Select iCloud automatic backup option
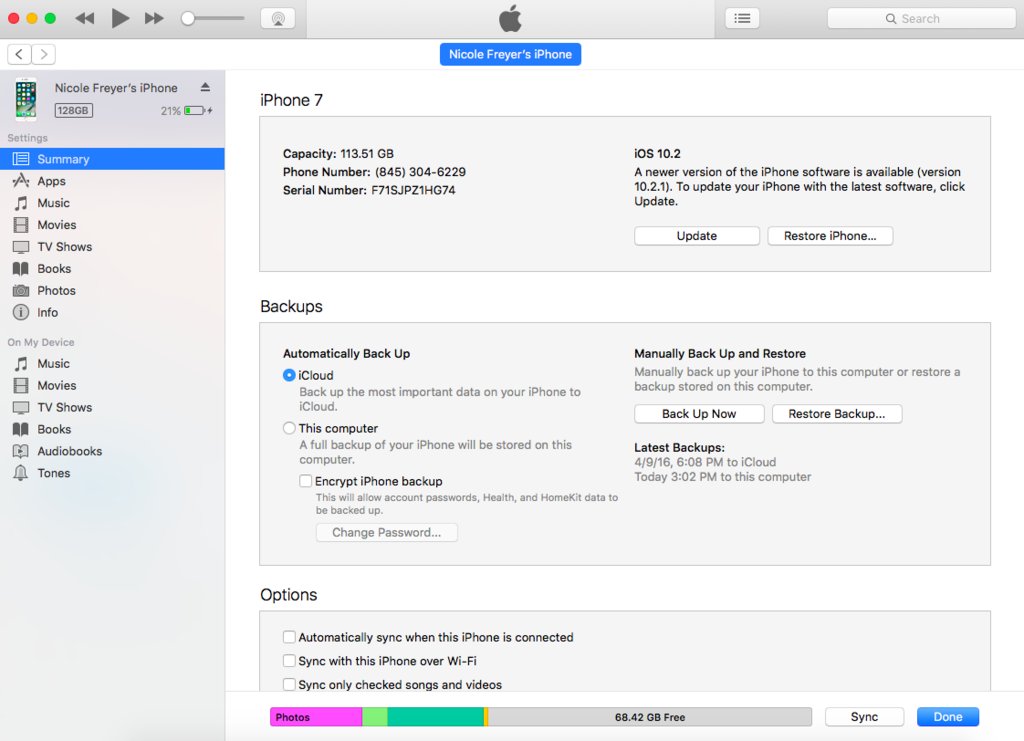Viewport: 1024px width, 741px height. click(289, 375)
